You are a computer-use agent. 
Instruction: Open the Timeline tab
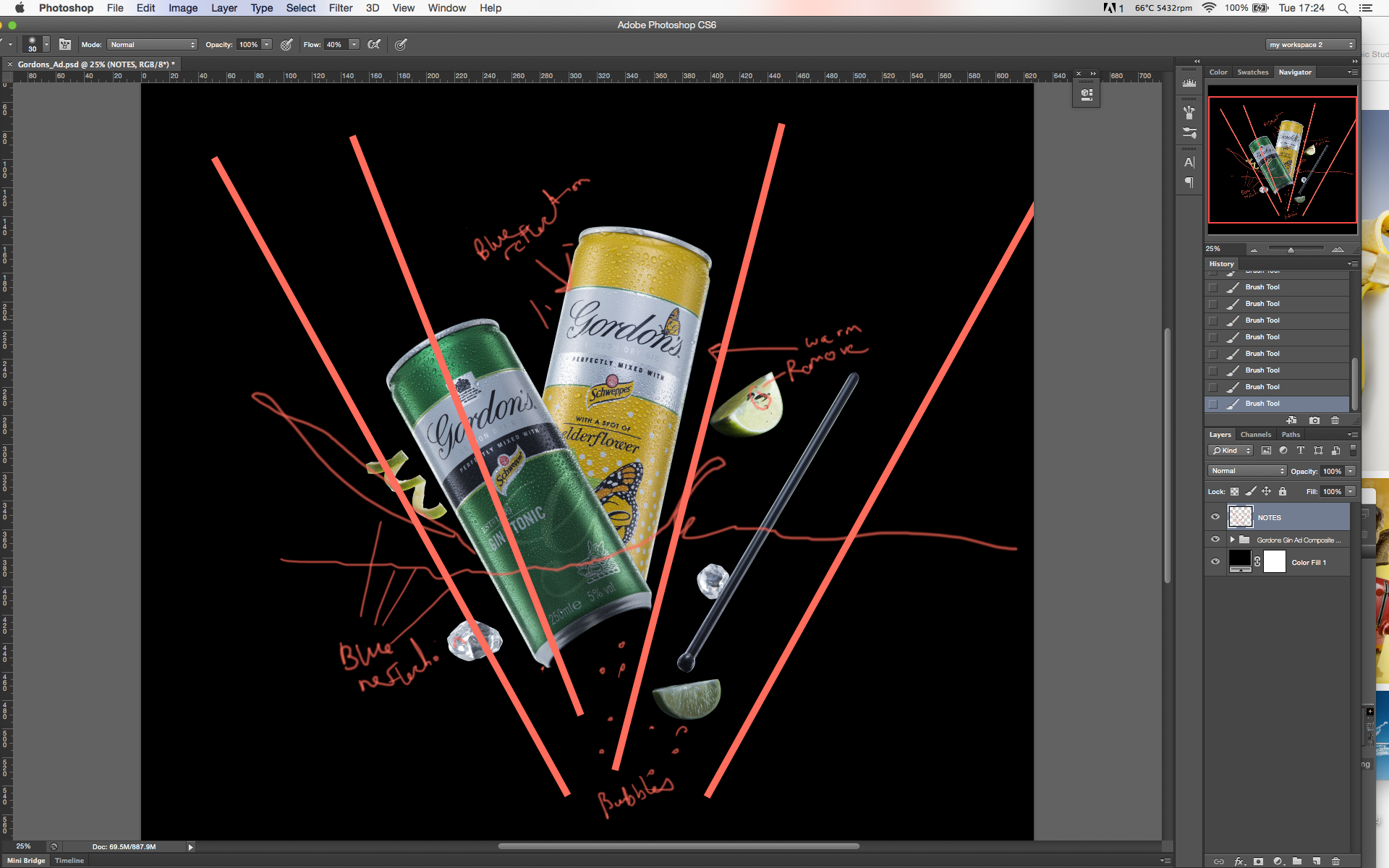[69, 861]
